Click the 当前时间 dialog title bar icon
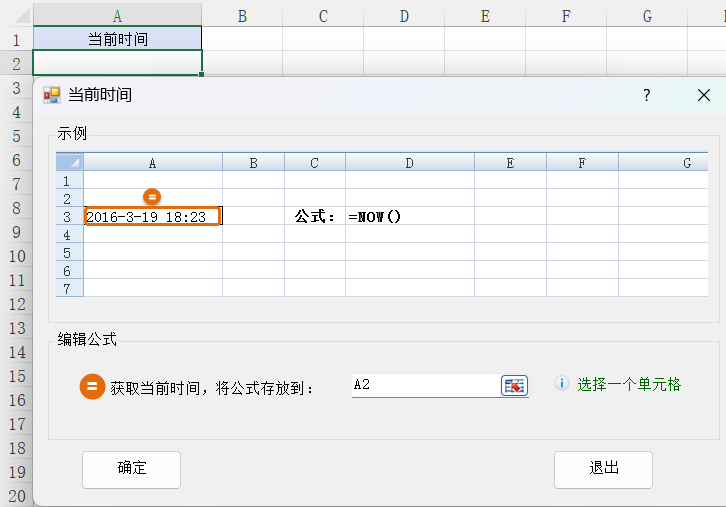726x507 pixels. (x=52, y=95)
